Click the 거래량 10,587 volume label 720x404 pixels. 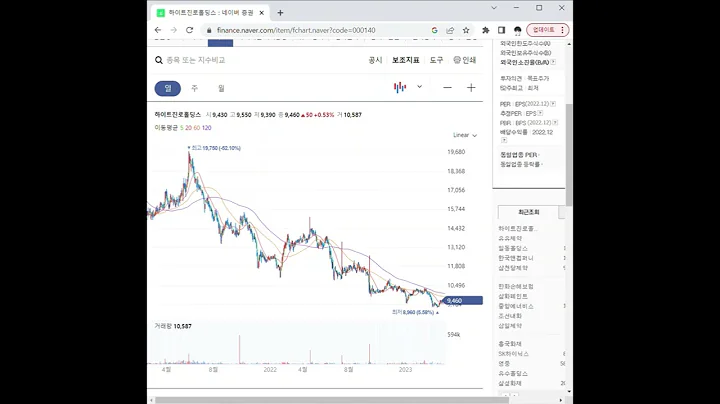[x=173, y=326]
